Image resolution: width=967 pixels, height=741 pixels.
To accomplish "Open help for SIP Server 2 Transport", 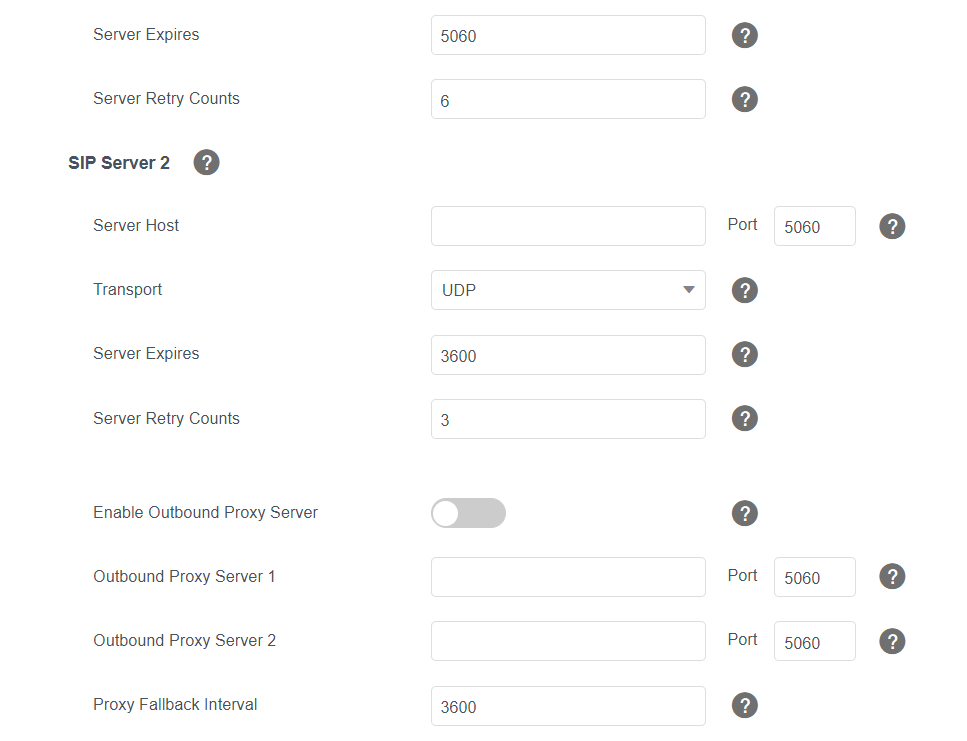I will 744,290.
